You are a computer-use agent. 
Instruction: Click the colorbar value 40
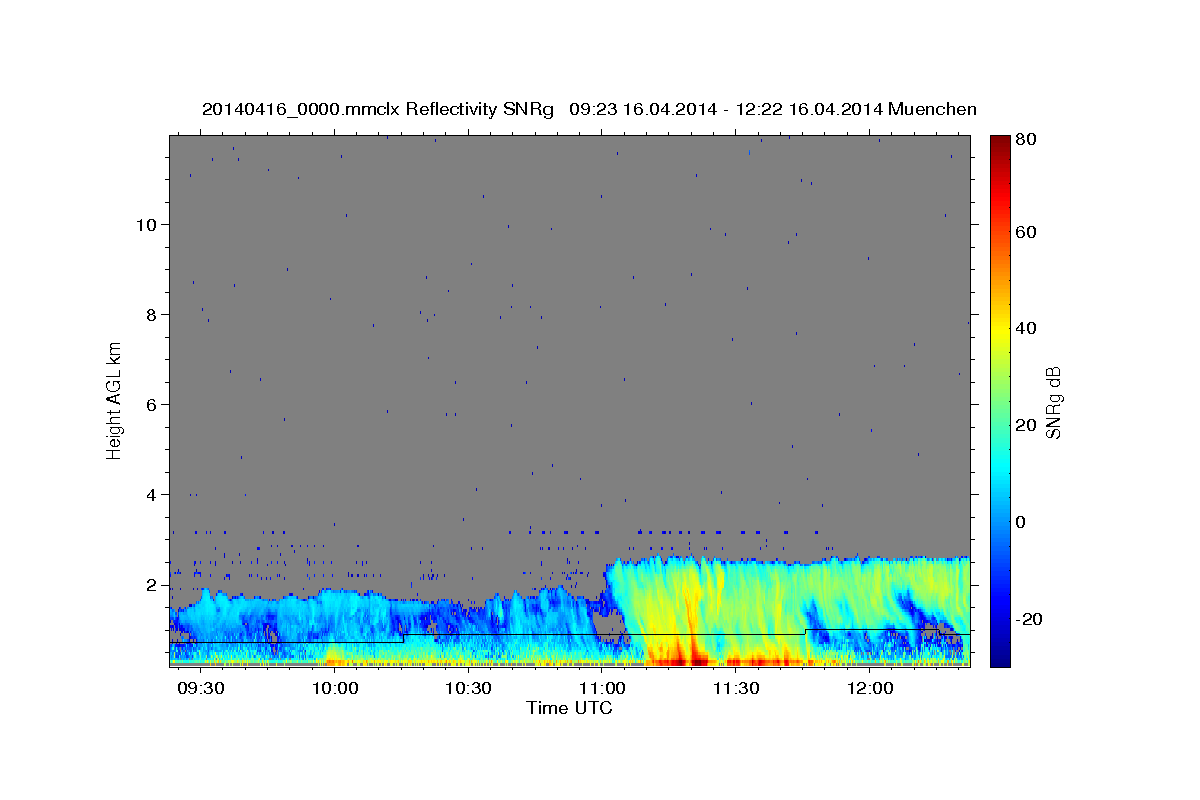1025,328
